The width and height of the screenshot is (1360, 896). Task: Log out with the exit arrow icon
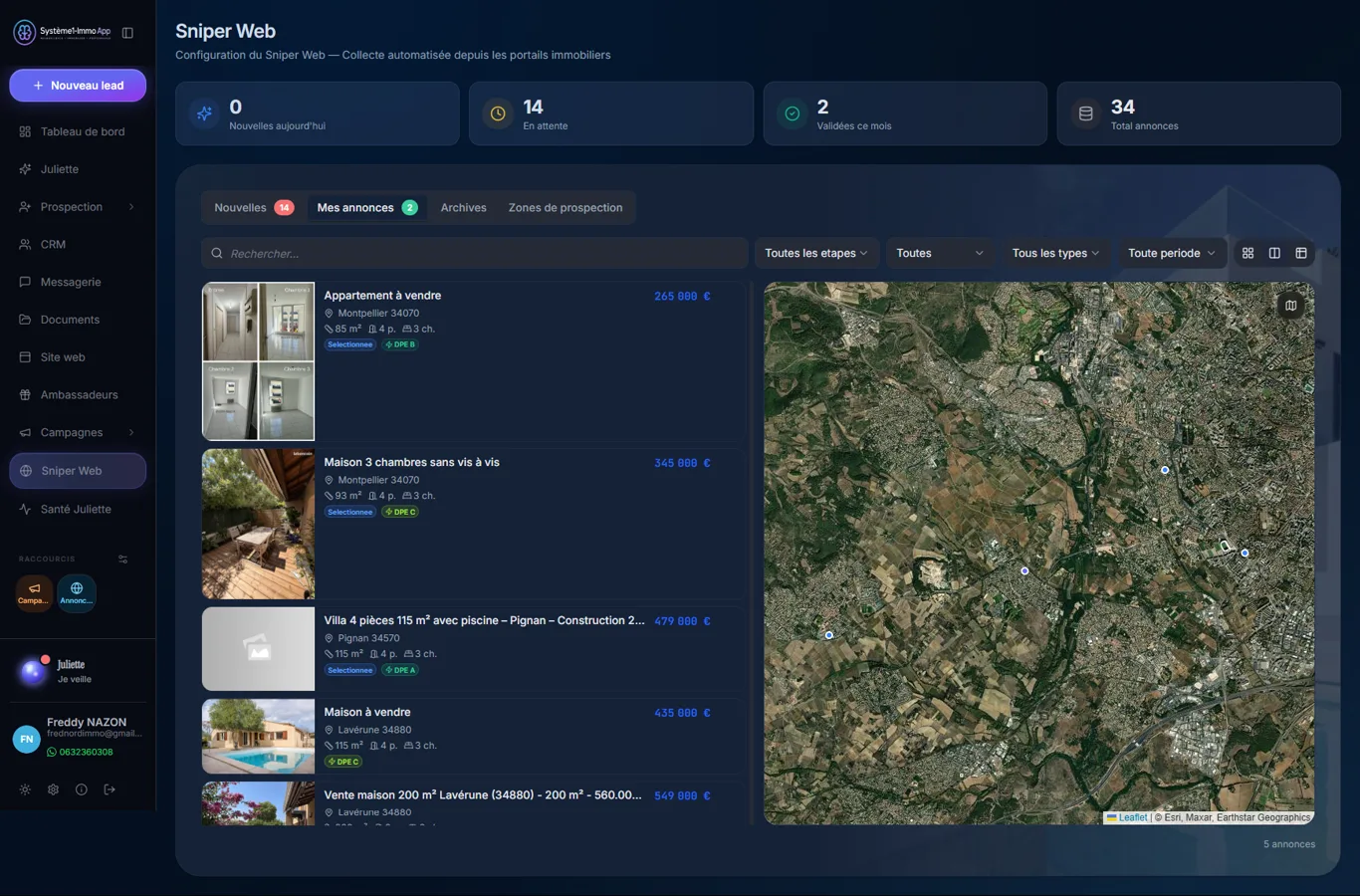tap(110, 789)
